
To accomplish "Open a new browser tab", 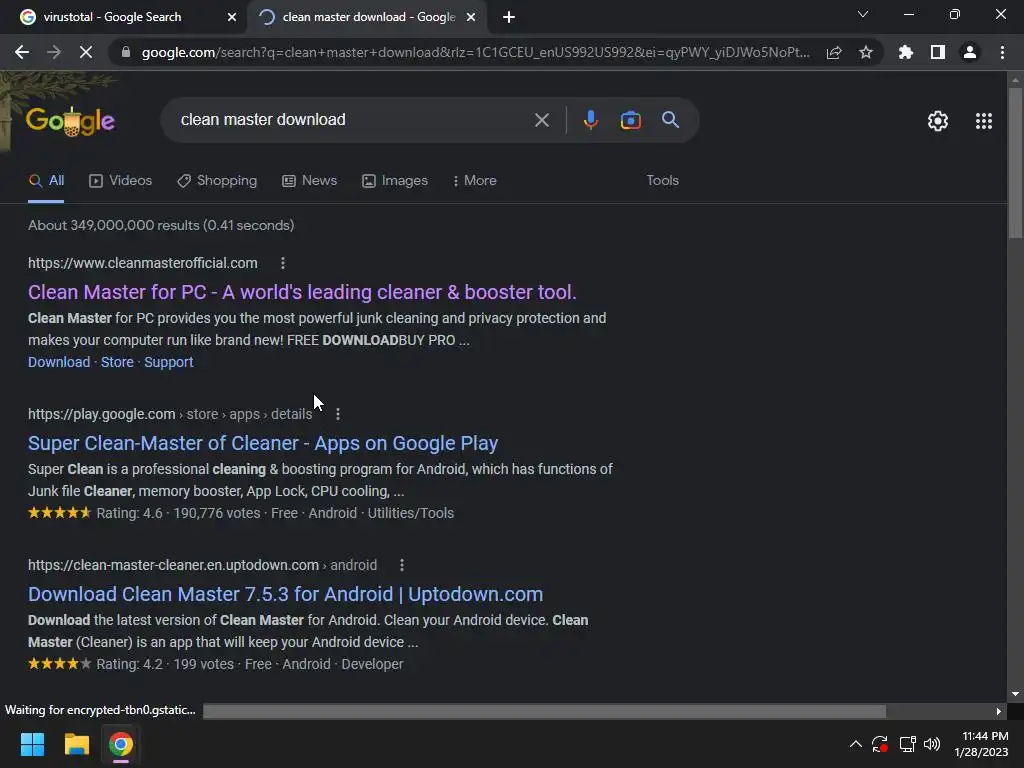I will 509,17.
